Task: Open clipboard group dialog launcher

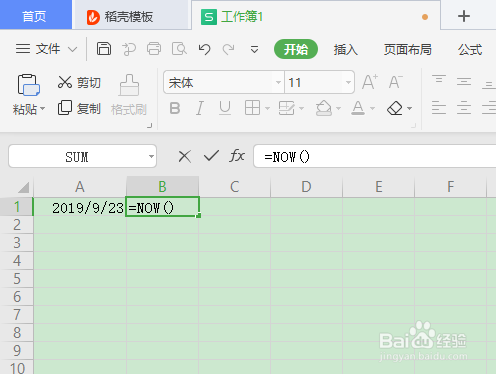Action: 150,126
